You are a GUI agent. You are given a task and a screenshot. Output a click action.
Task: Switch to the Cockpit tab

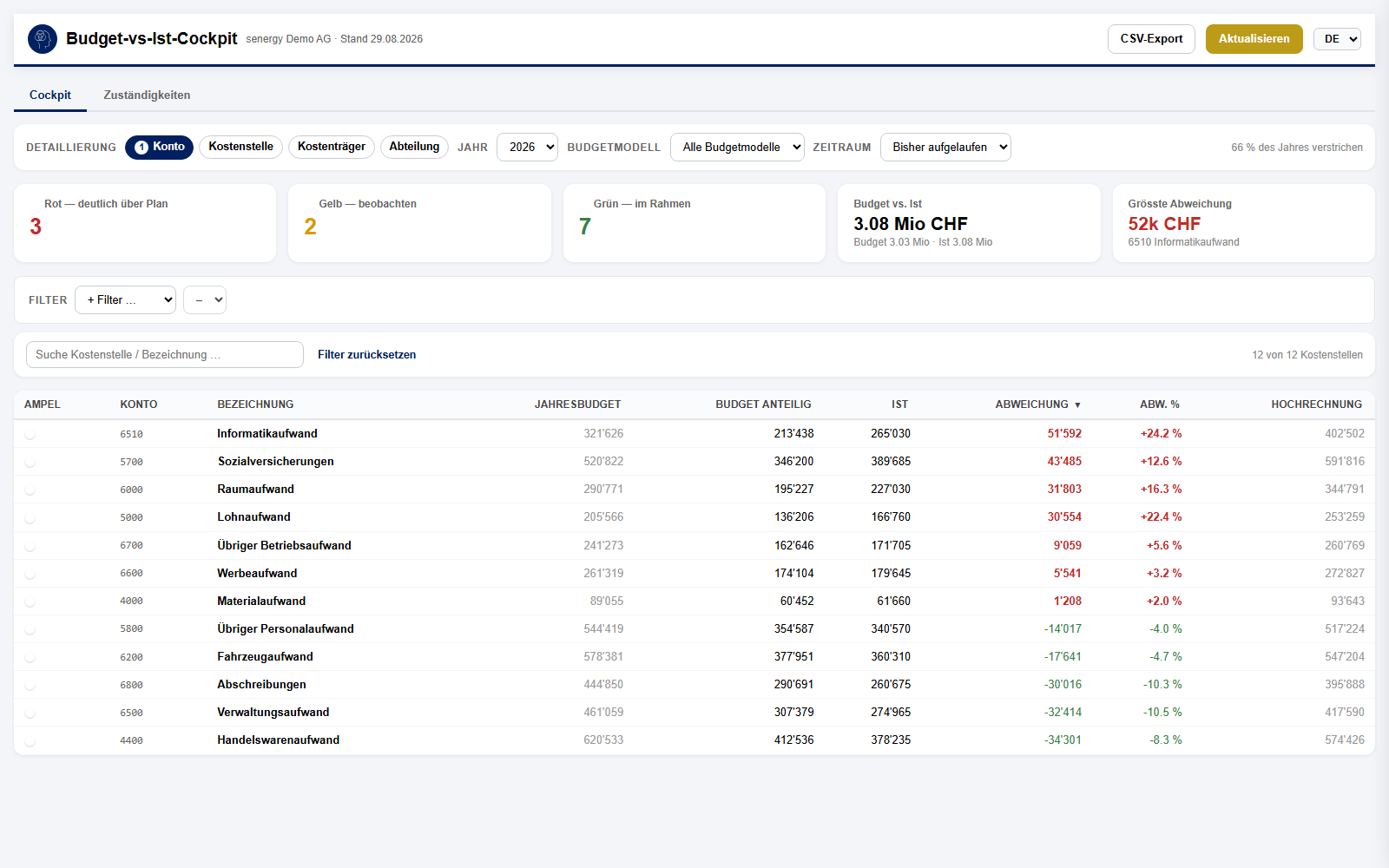click(50, 95)
